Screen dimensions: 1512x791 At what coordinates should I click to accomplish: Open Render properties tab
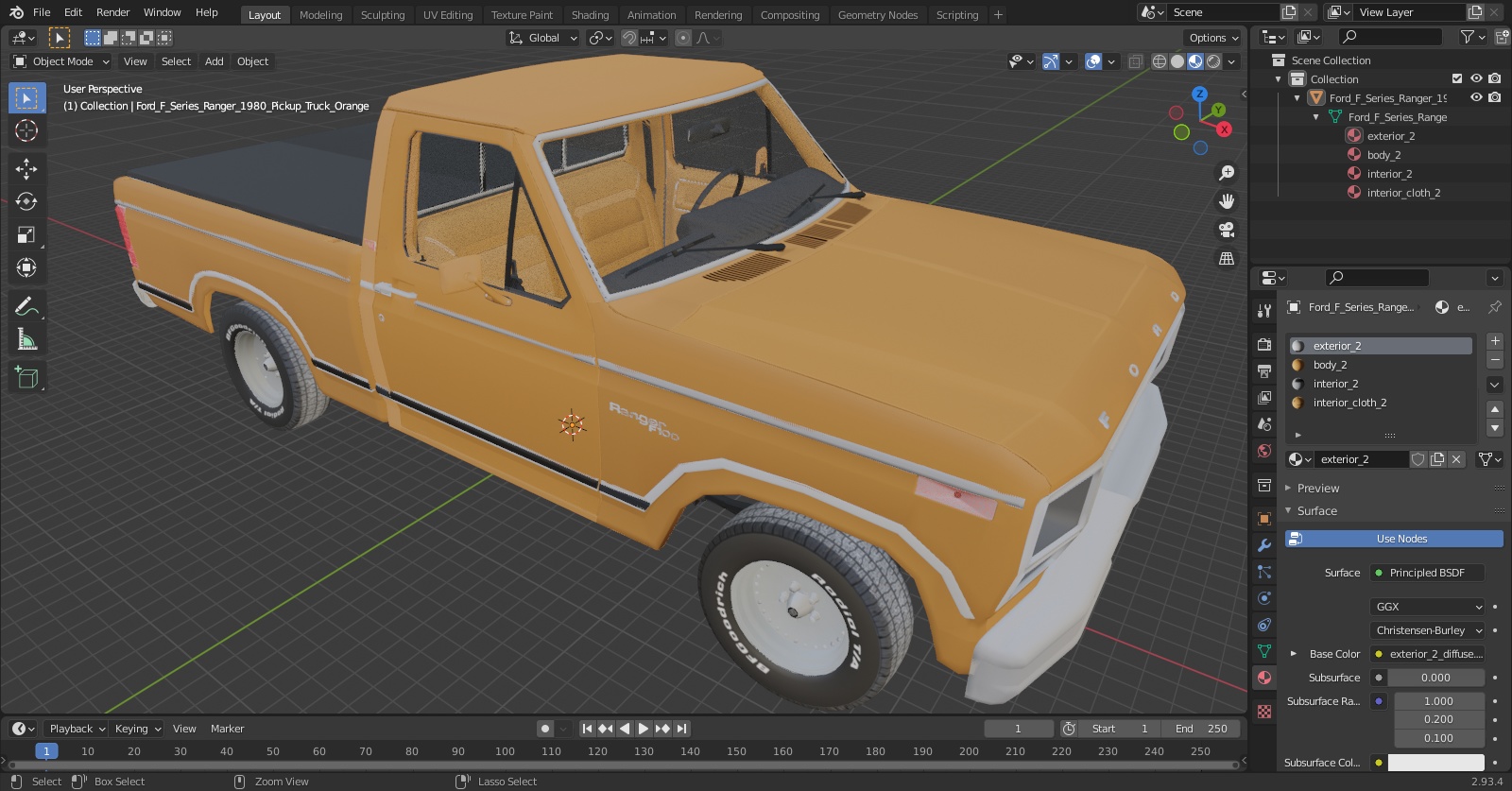point(1264,344)
